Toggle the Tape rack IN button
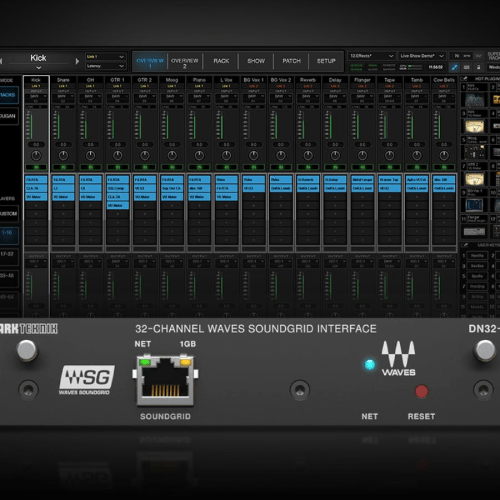This screenshot has width=500, height=500. point(390,167)
